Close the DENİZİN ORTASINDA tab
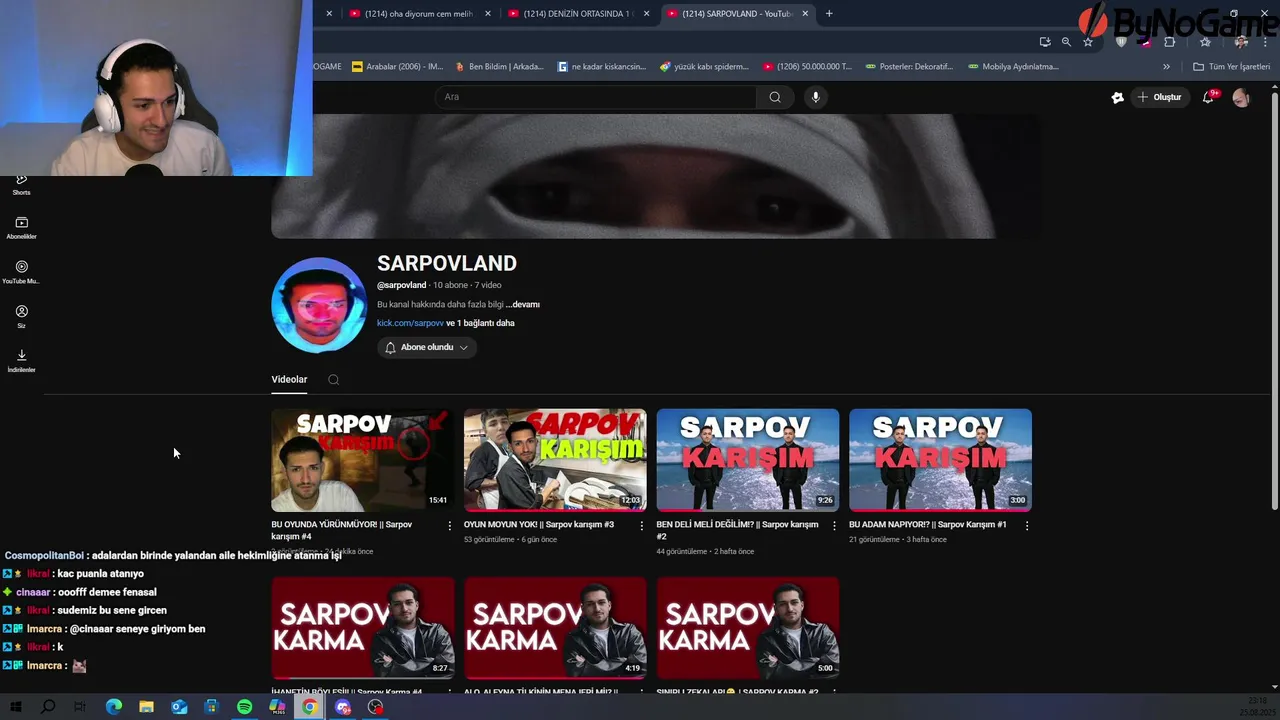This screenshot has height=720, width=1280. (647, 14)
